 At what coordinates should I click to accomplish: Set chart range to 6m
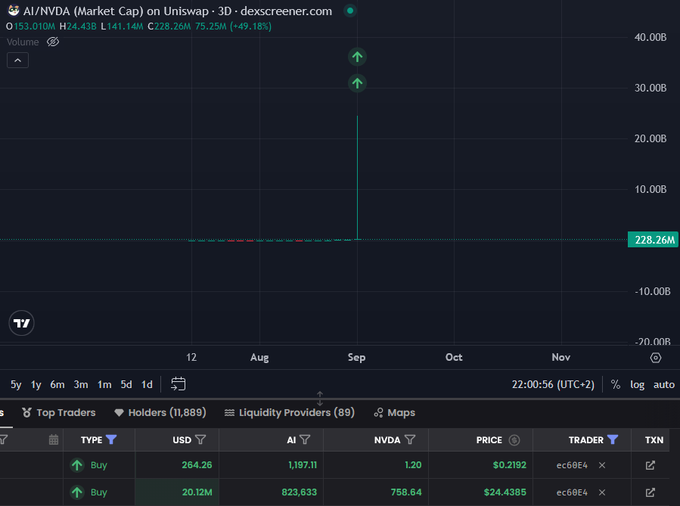(57, 385)
